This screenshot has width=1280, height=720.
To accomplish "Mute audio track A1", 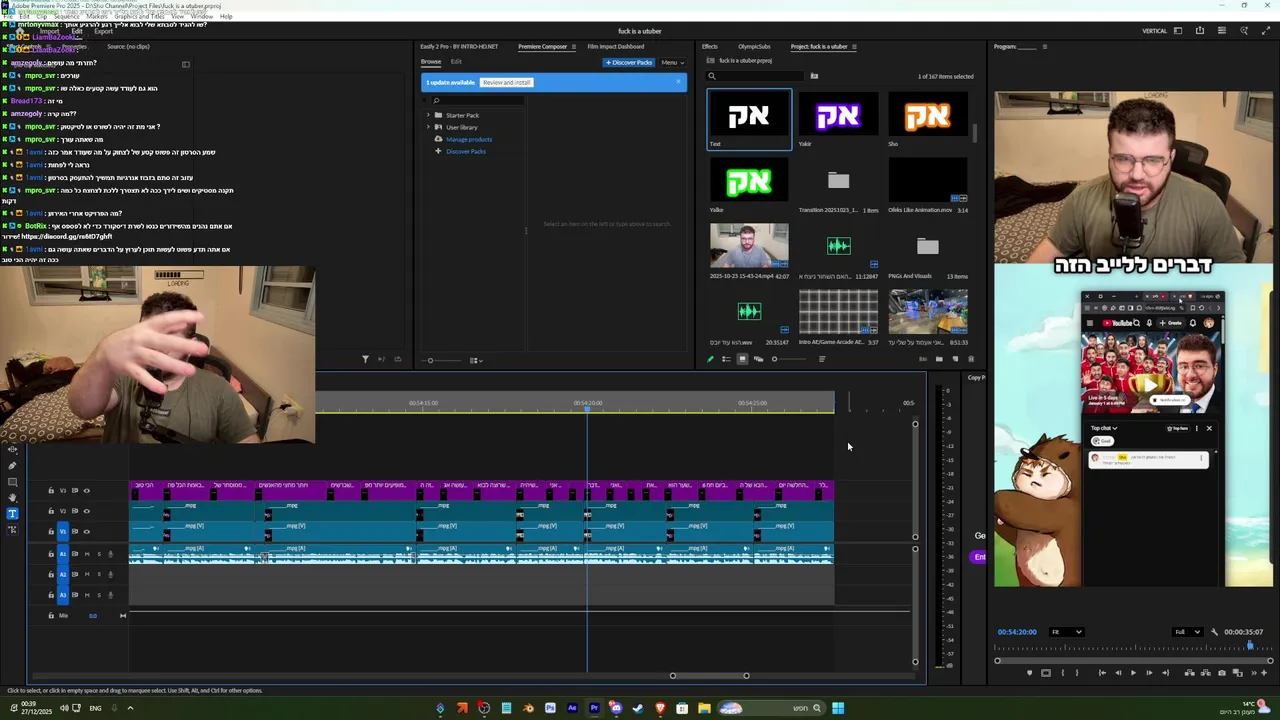I will (87, 554).
